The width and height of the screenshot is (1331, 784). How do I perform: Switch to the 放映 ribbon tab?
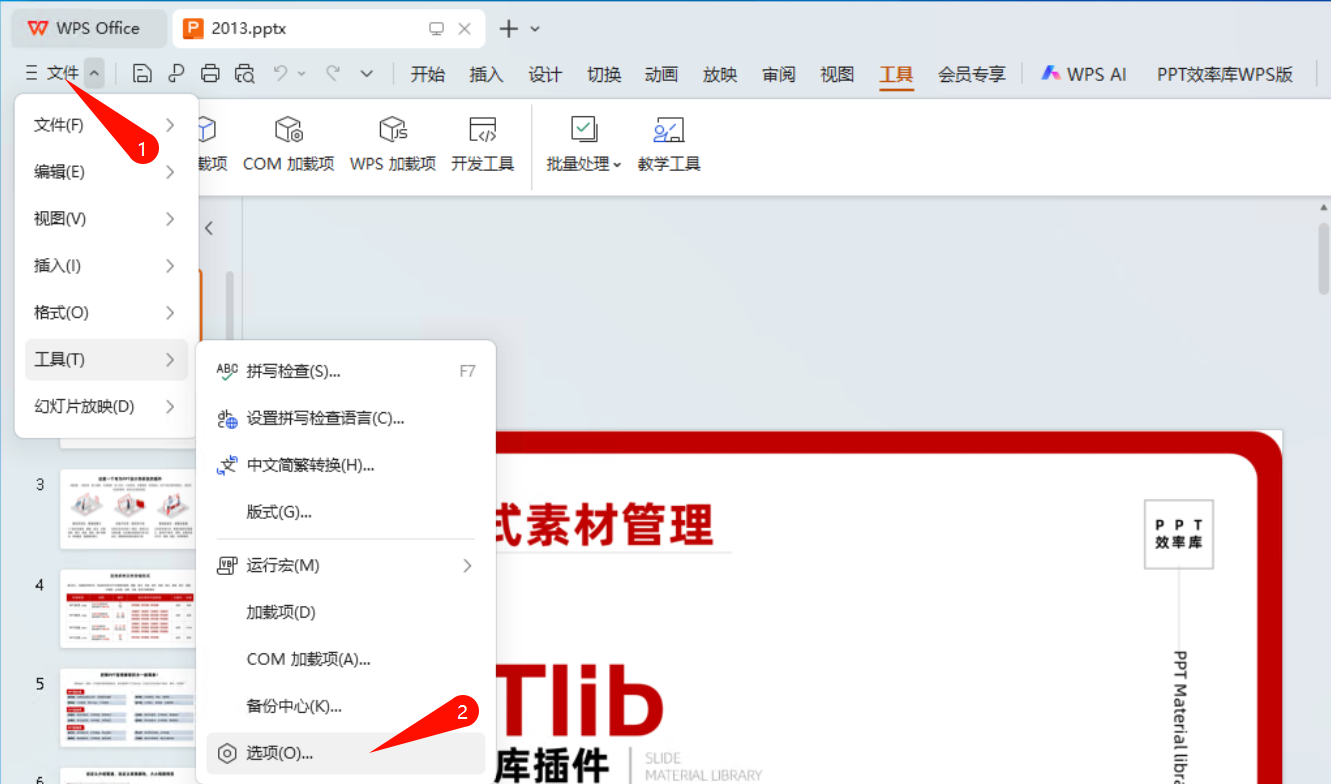720,74
